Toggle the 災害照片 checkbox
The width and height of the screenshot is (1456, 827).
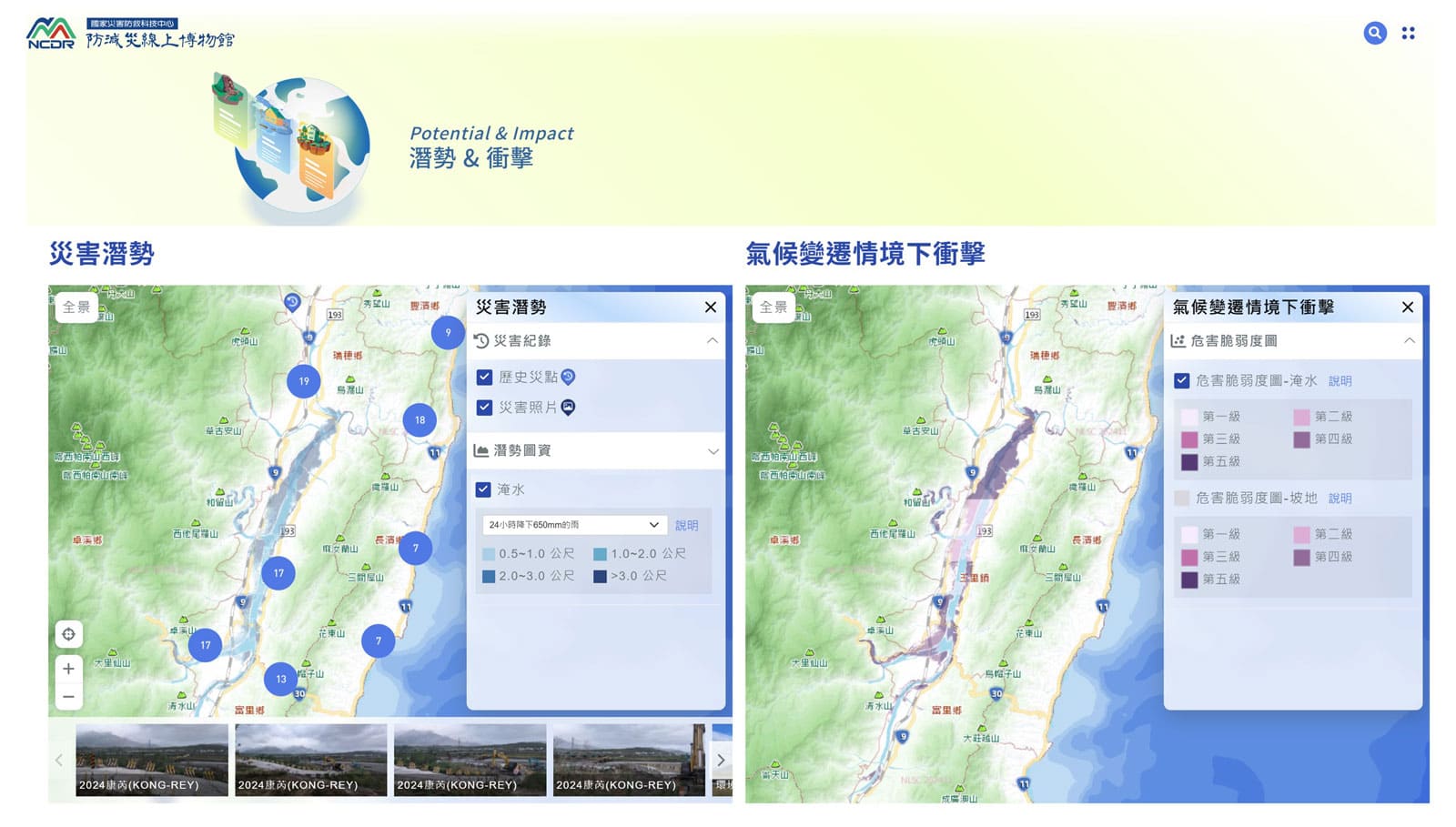(x=484, y=408)
